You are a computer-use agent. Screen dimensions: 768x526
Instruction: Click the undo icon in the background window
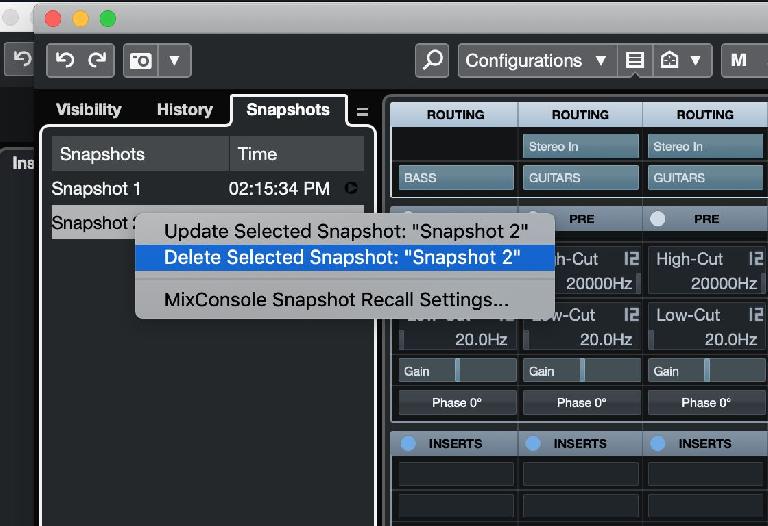[x=22, y=59]
